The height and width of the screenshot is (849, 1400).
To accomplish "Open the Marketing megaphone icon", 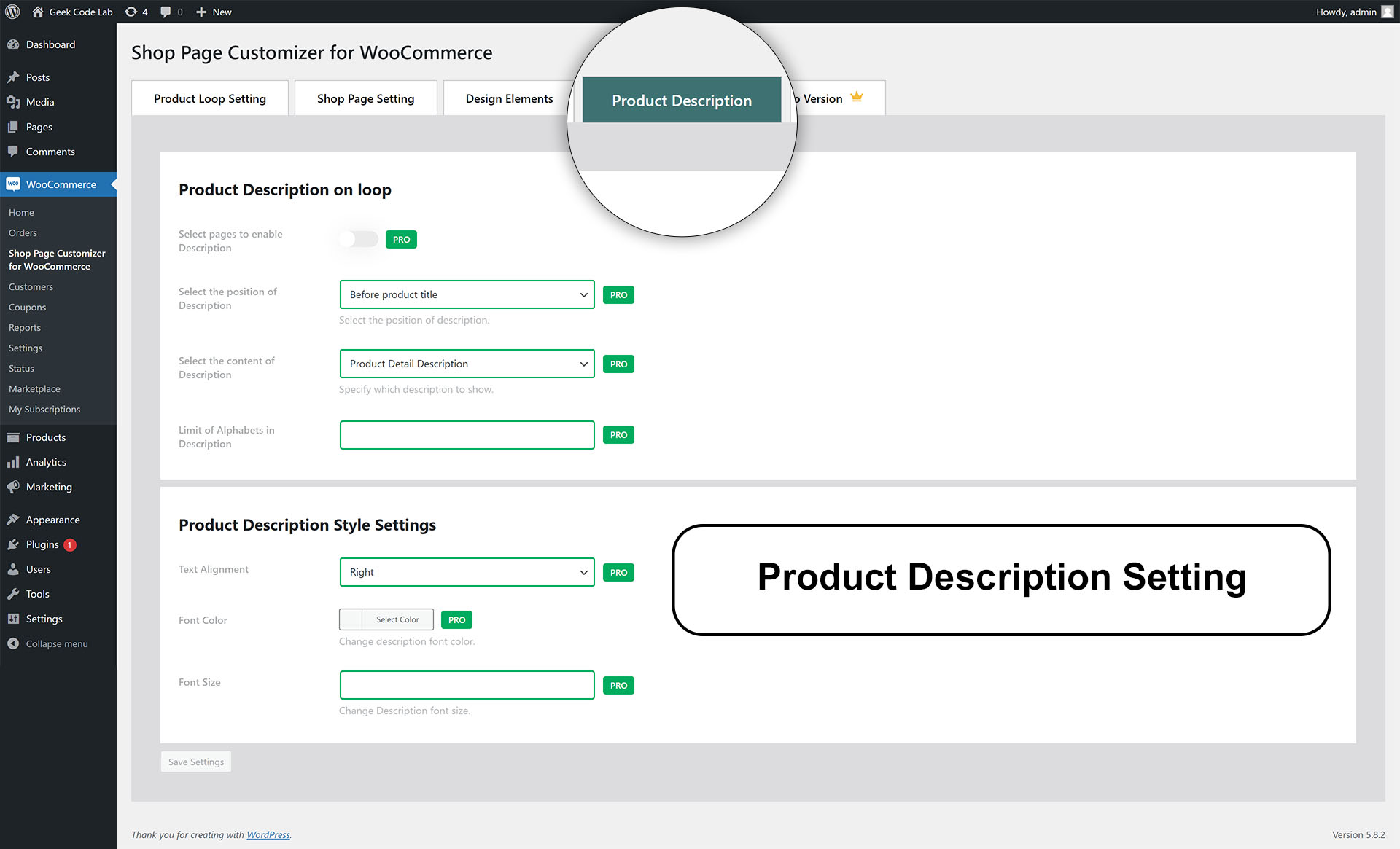I will (13, 487).
